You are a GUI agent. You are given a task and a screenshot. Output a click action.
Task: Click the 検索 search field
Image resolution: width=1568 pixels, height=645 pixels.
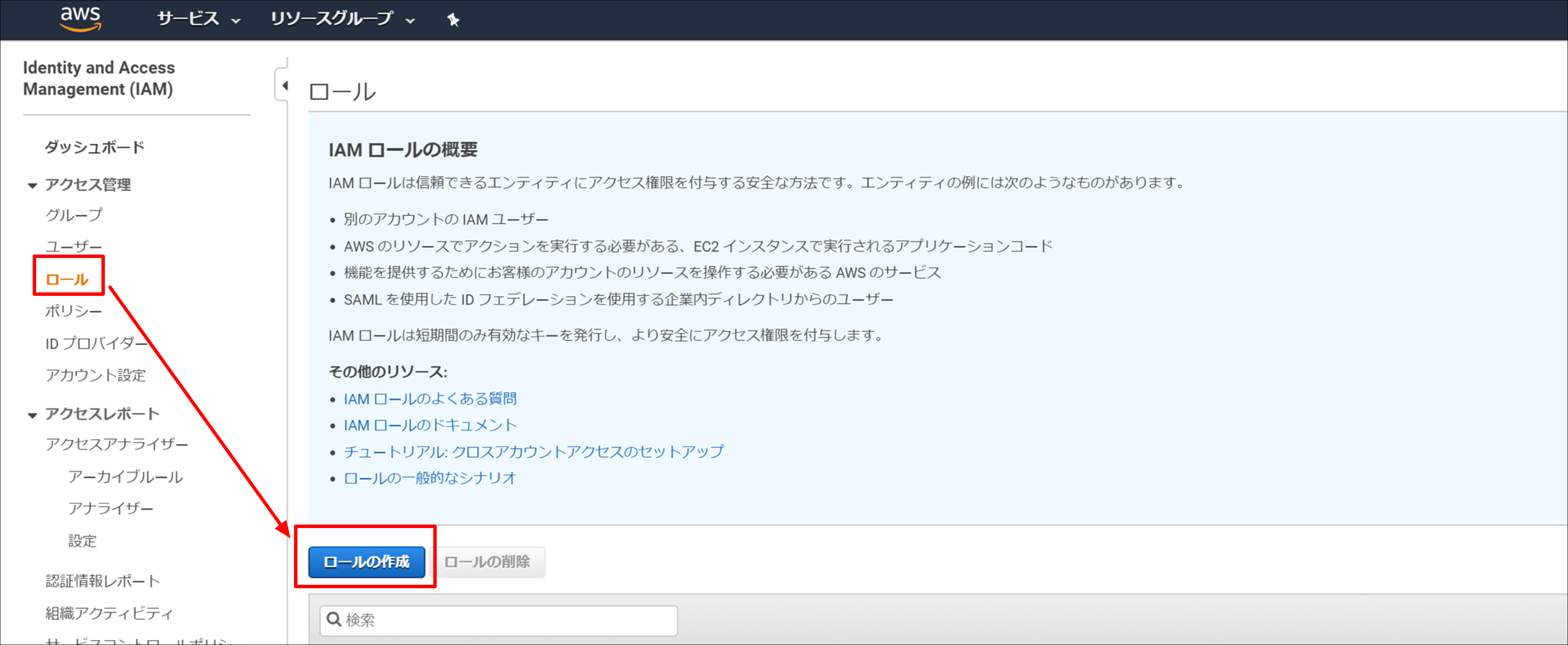click(x=498, y=620)
